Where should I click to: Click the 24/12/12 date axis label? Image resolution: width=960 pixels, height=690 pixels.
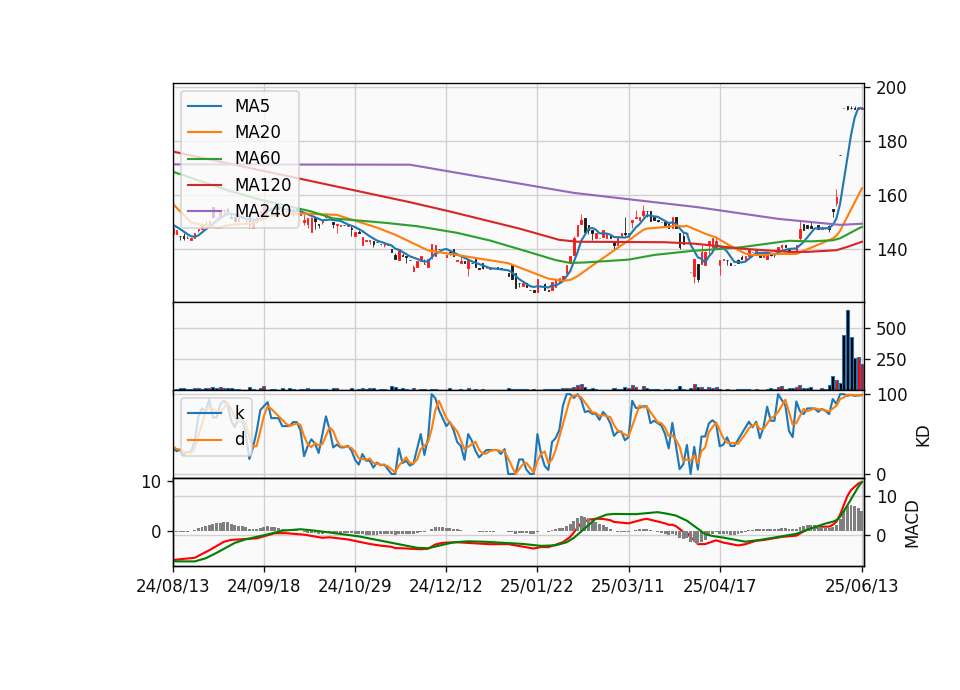tap(446, 586)
